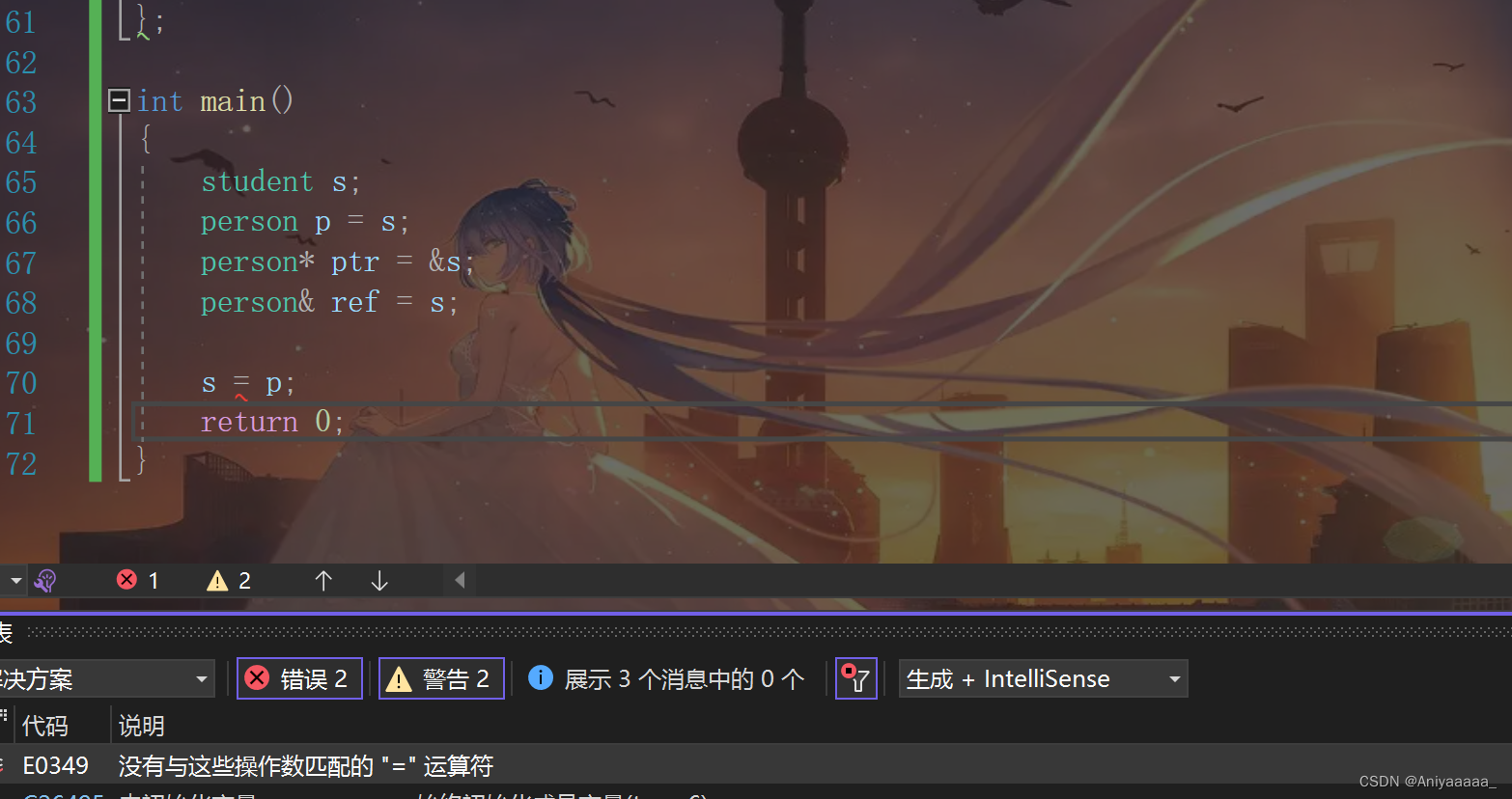The height and width of the screenshot is (799, 1512).
Task: Click the 'int' keyword on line 63
Action: (x=160, y=101)
